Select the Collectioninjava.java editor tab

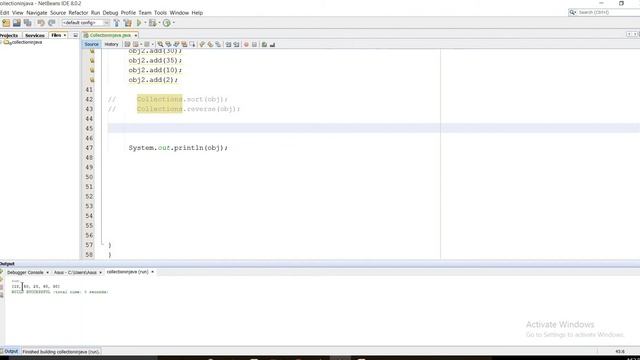coord(110,36)
